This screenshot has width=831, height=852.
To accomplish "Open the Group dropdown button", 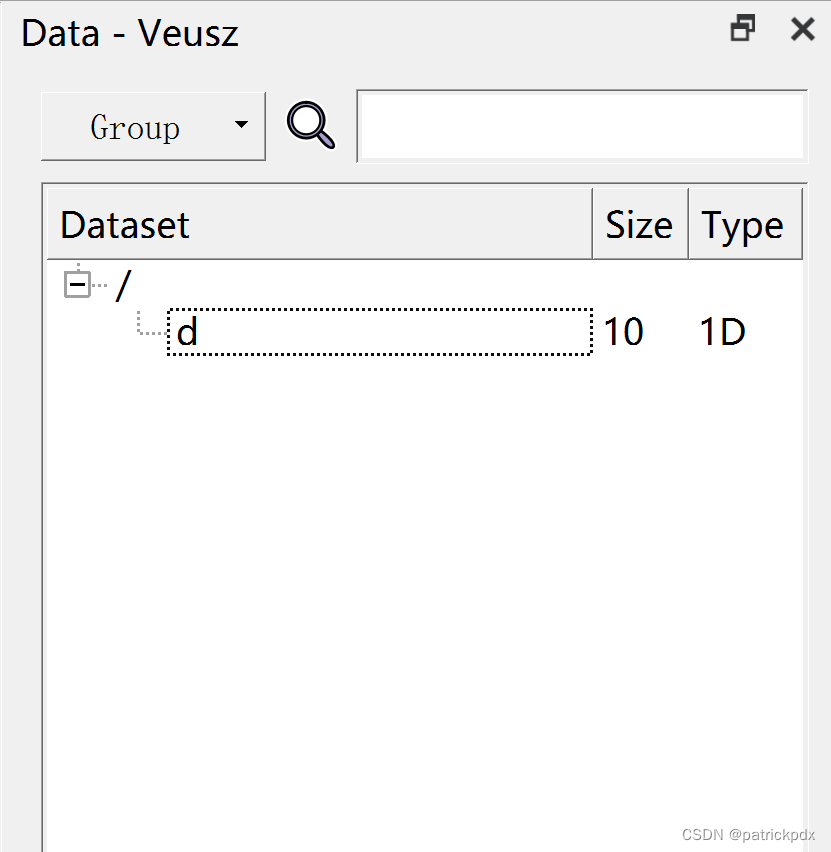I will point(153,127).
